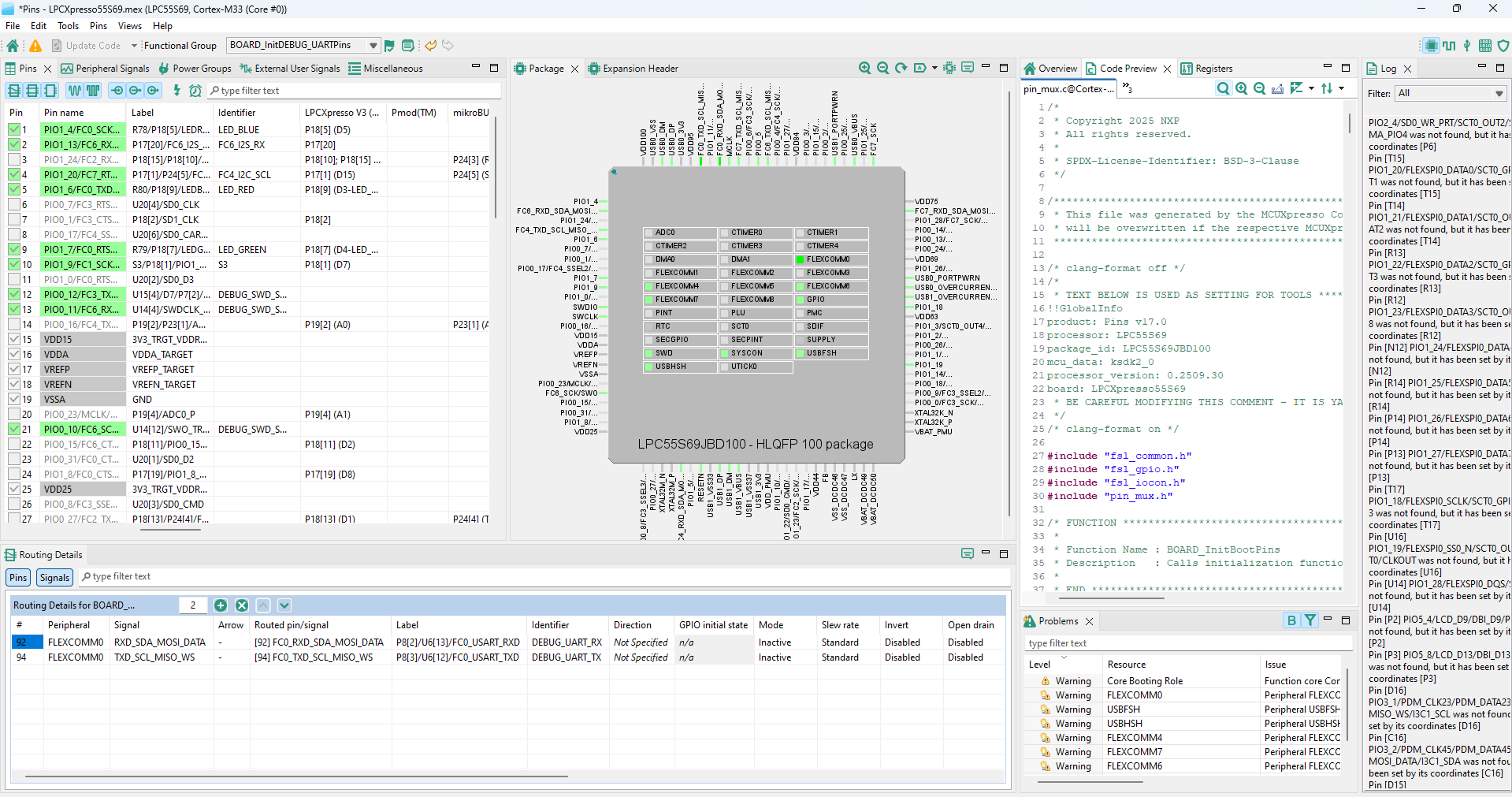Viewport: 1512px width, 797px height.
Task: Click the filter funnel icon in Problems panel
Action: tap(1310, 620)
